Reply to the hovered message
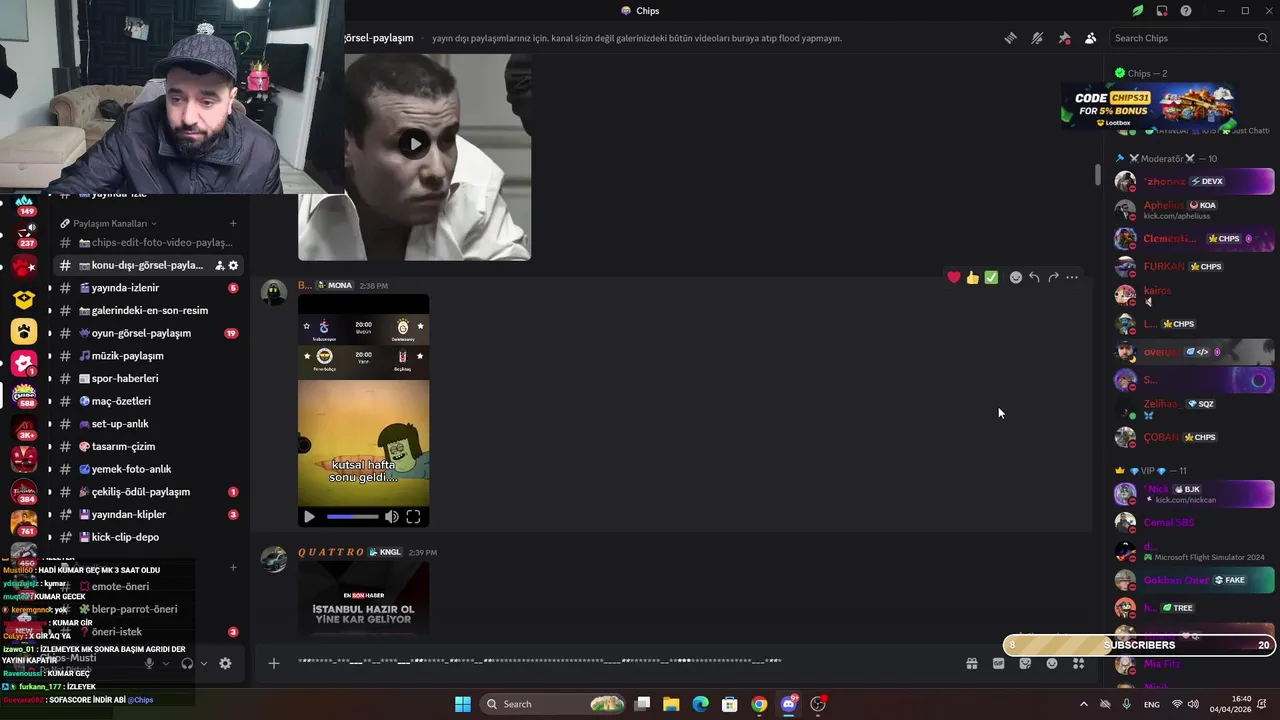1280x720 pixels. tap(1035, 277)
